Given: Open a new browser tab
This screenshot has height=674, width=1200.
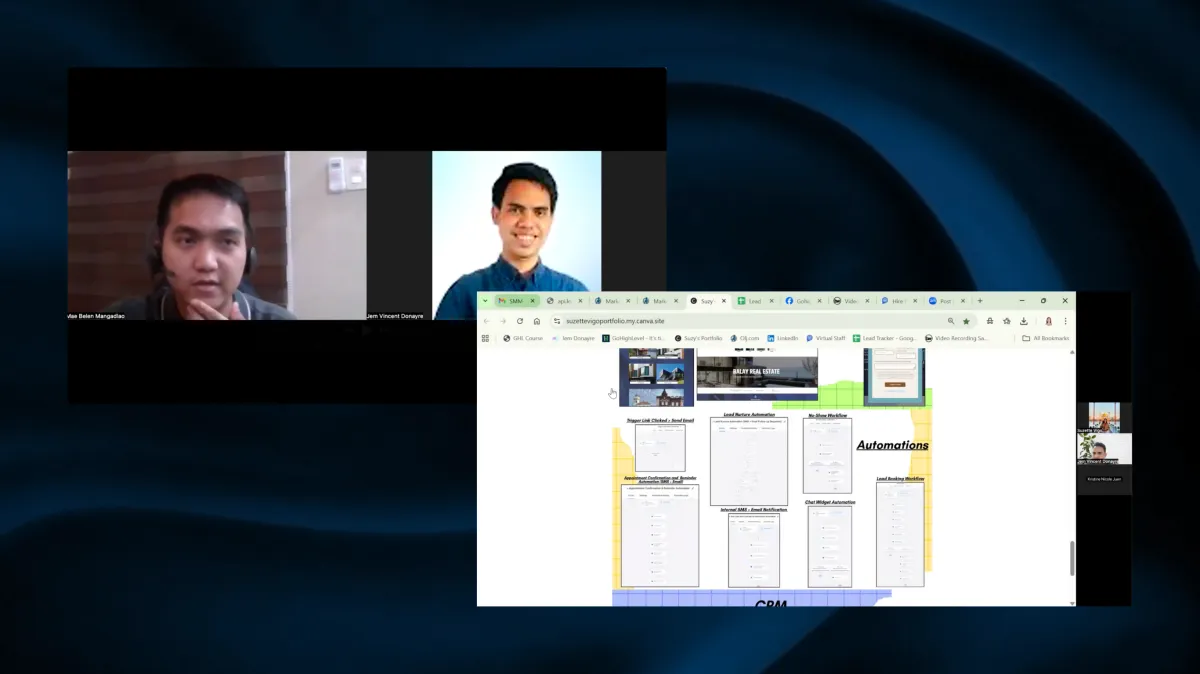Looking at the screenshot, I should point(980,300).
